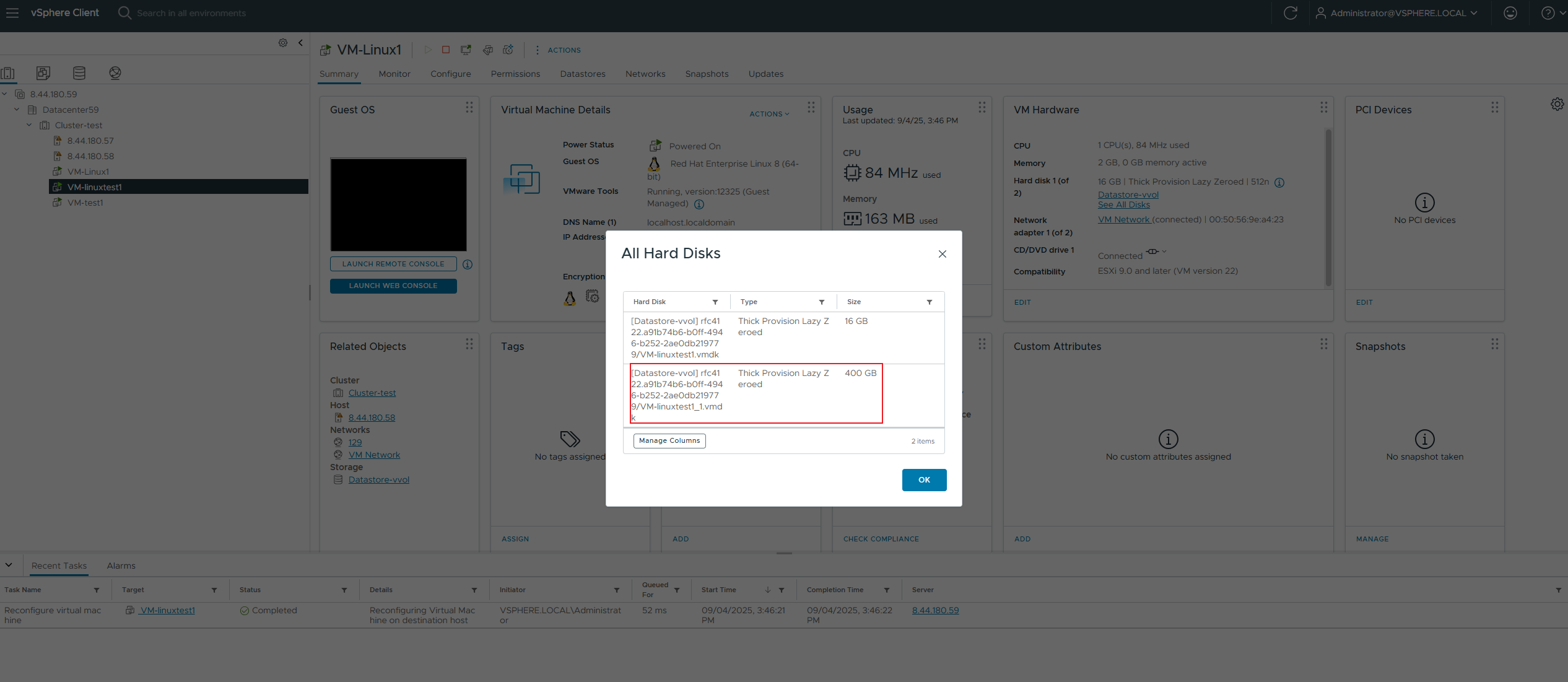1568x682 pixels.
Task: Click EDIT in VM Hardware card
Action: 1022,302
